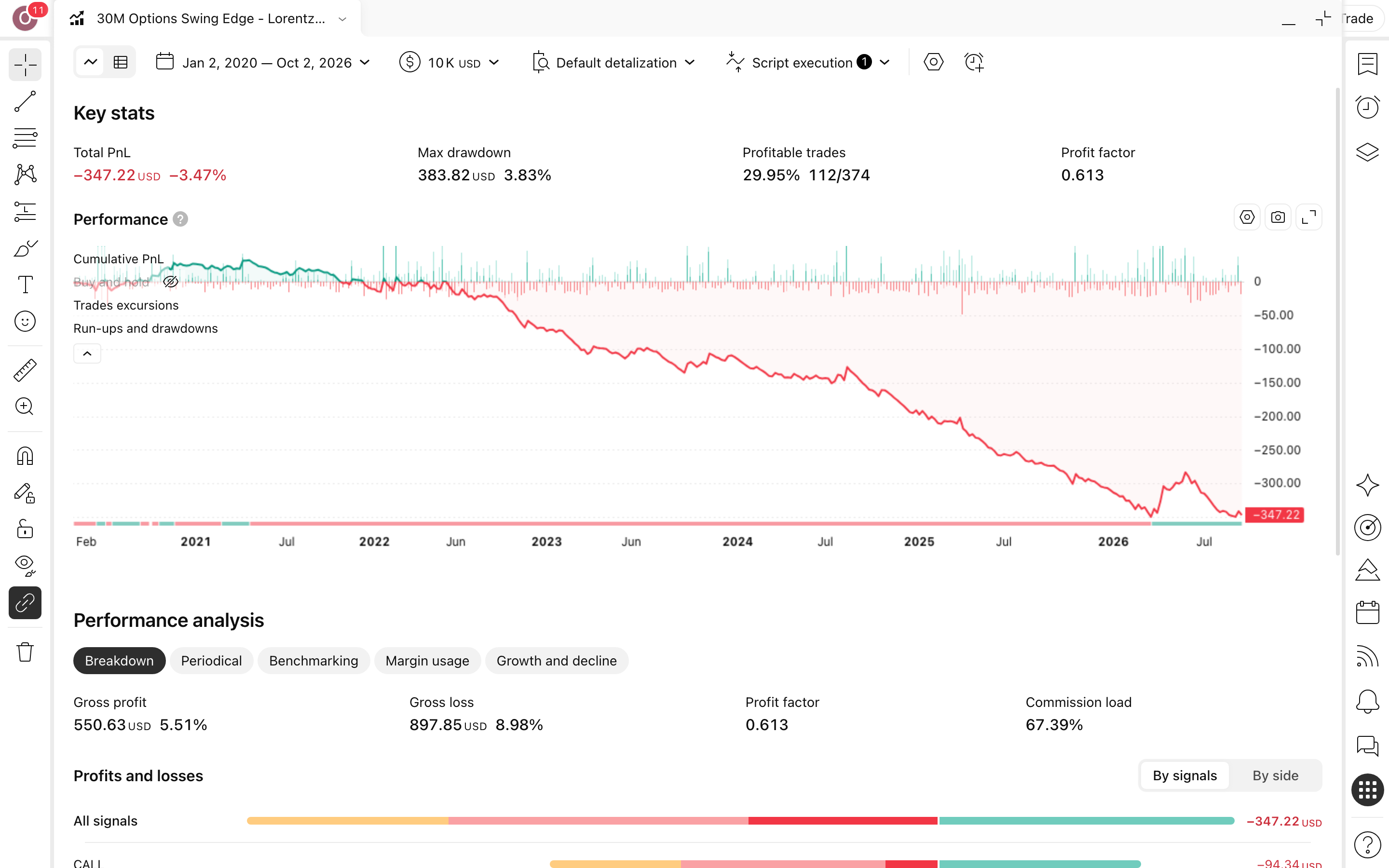Open the patterns drawing tool
This screenshot has width=1389, height=868.
pos(25,175)
